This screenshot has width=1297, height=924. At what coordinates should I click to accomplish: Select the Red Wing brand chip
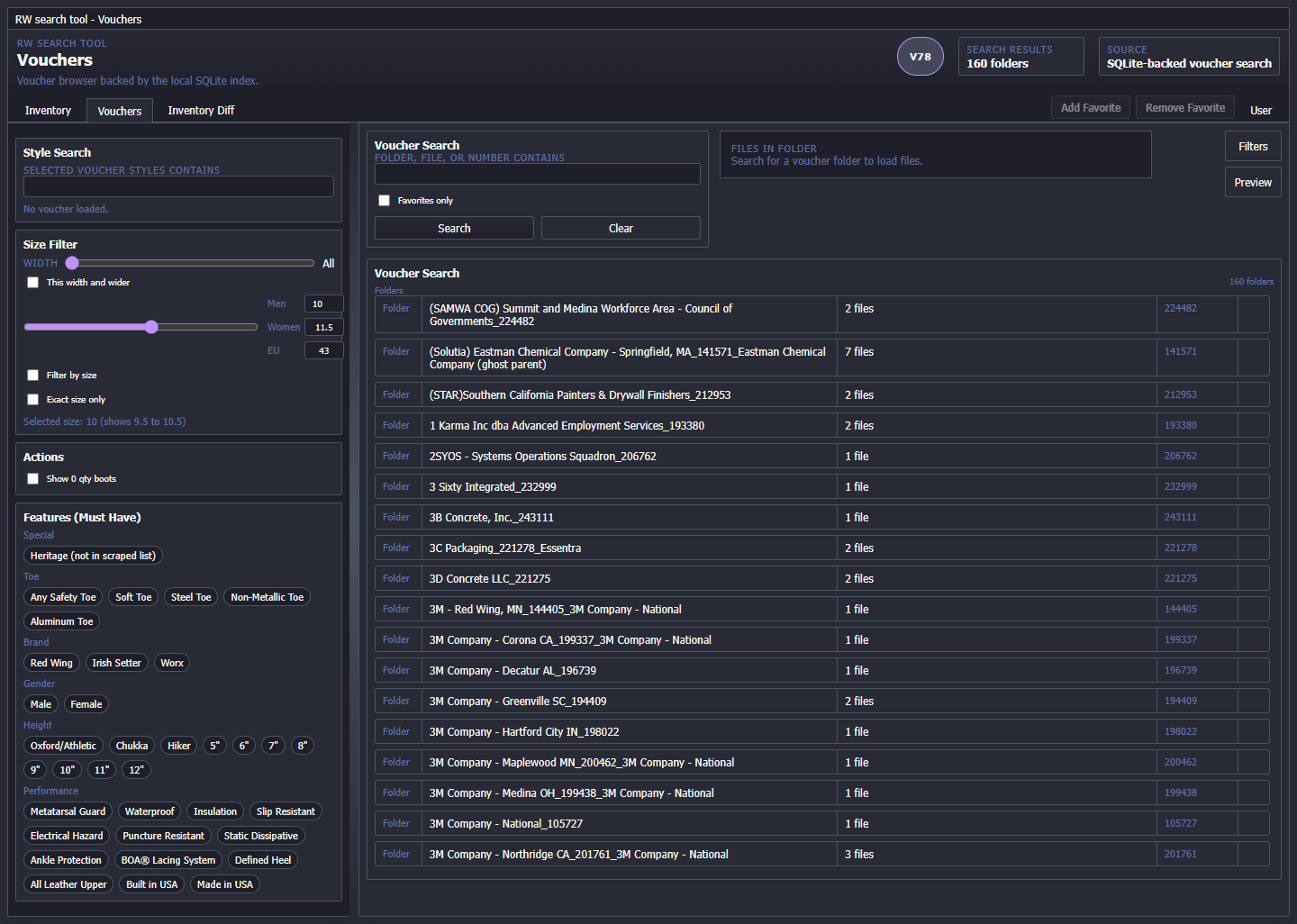pos(51,663)
